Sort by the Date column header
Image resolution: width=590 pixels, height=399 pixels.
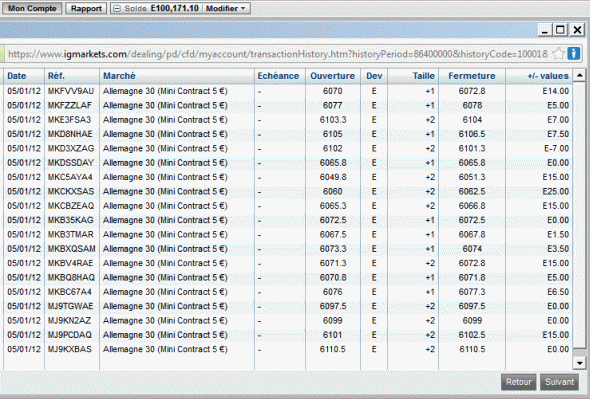tap(17, 76)
